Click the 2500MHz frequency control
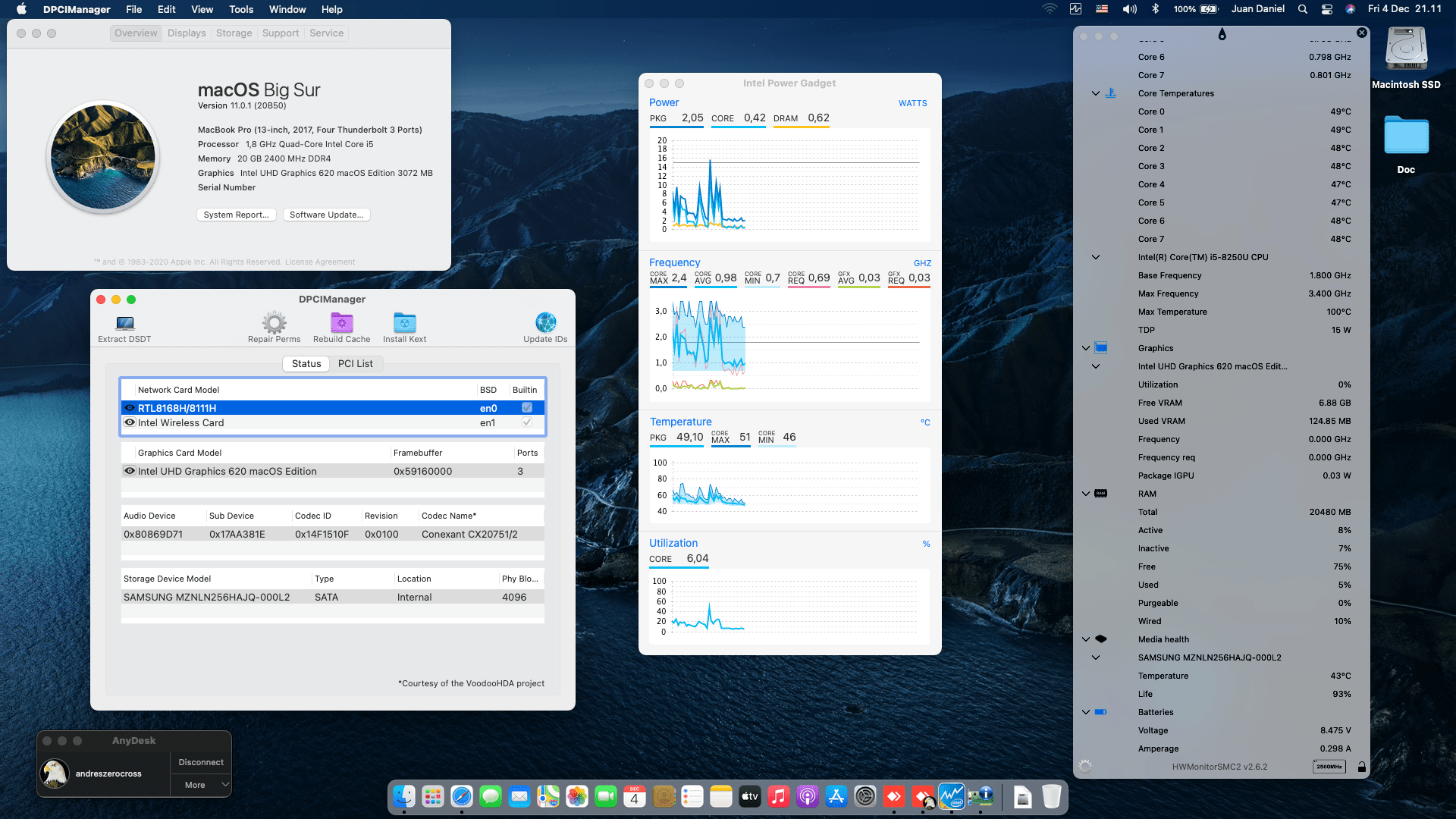This screenshot has width=1456, height=819. pyautogui.click(x=1328, y=767)
